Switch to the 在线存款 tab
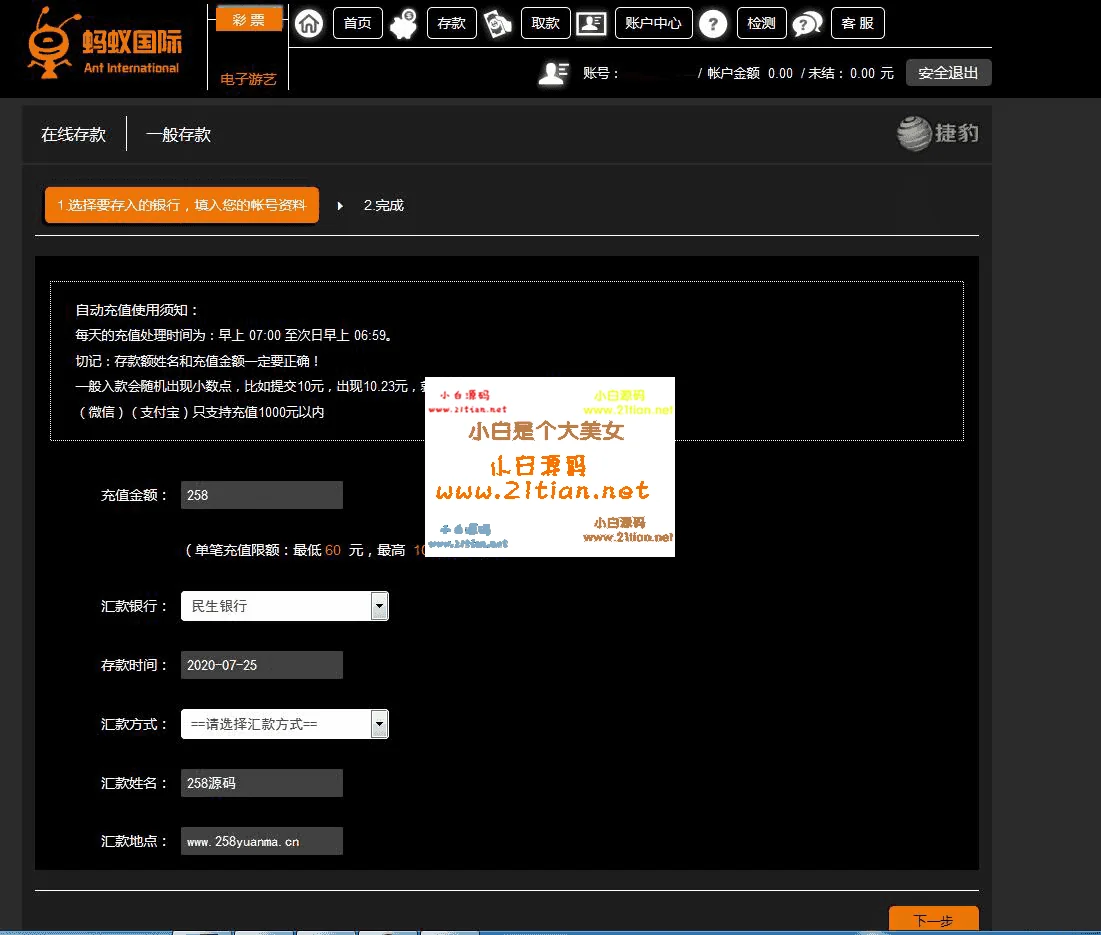This screenshot has width=1101, height=935. pos(73,135)
